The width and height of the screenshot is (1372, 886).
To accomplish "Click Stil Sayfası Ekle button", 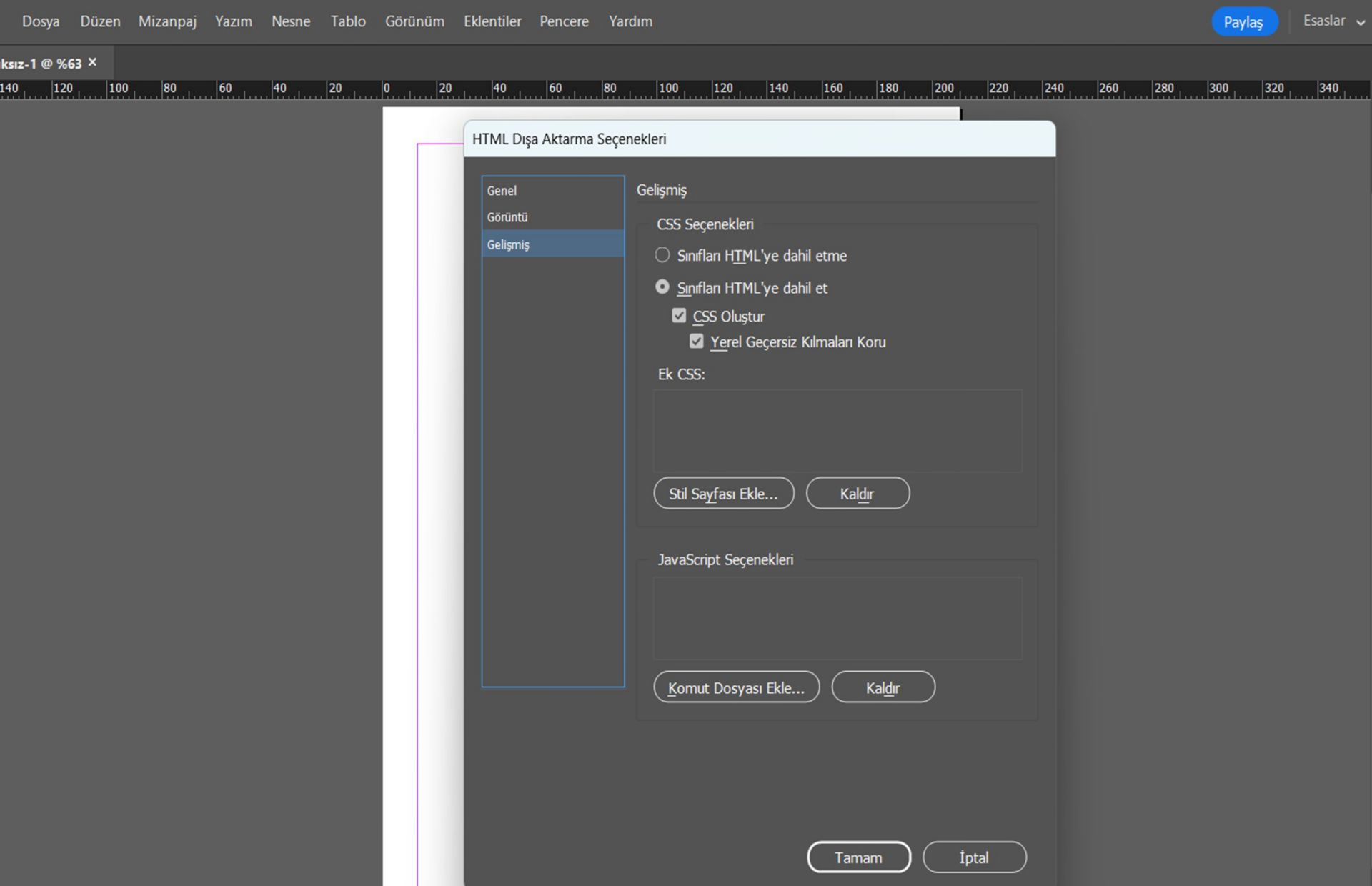I will coord(723,494).
